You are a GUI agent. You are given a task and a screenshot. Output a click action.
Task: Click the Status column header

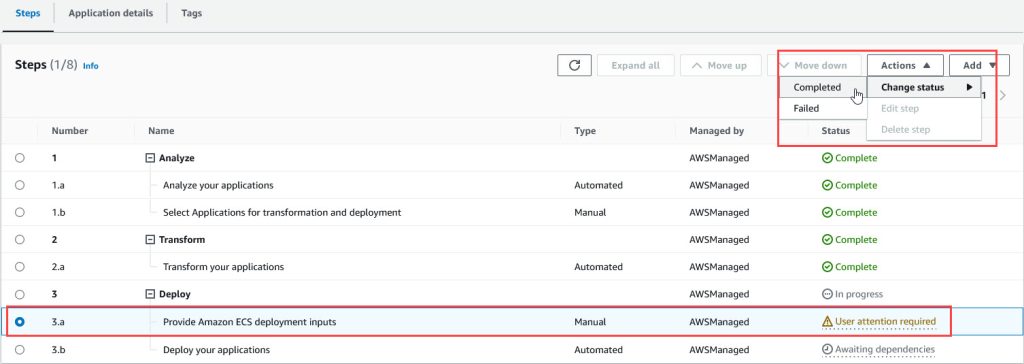pyautogui.click(x=836, y=131)
